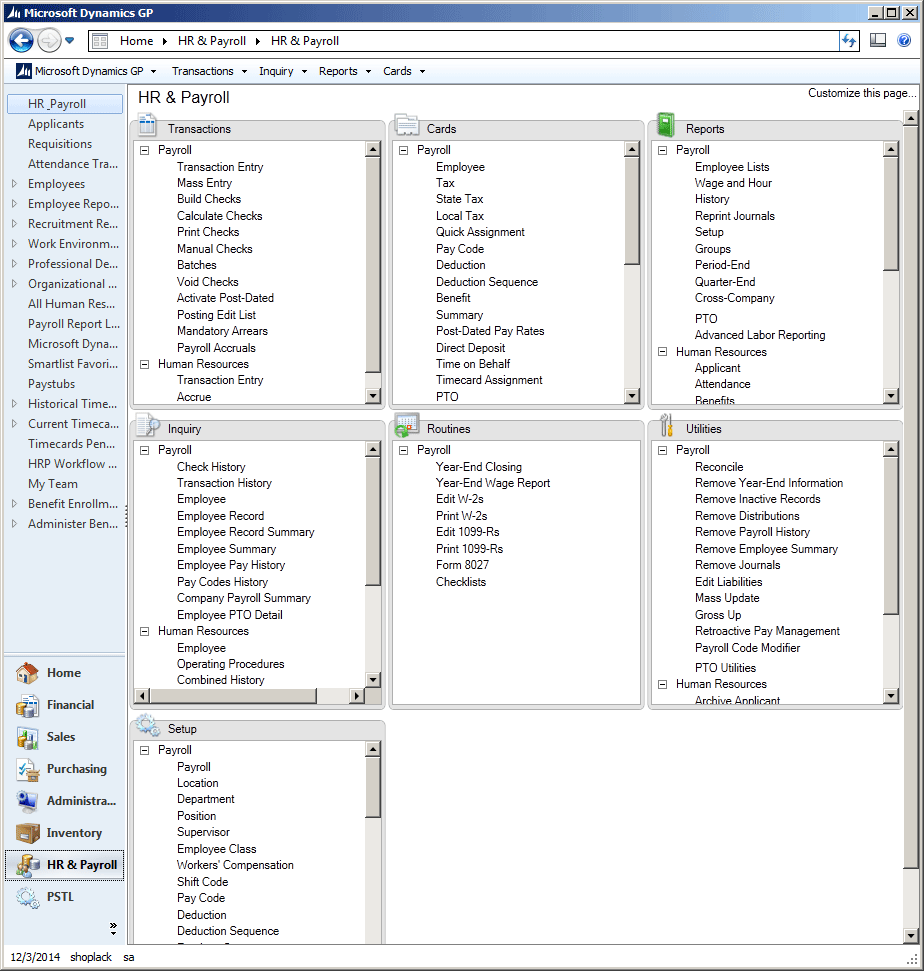Open the layout options icon
Viewport: 924px width, 971px height.
878,41
